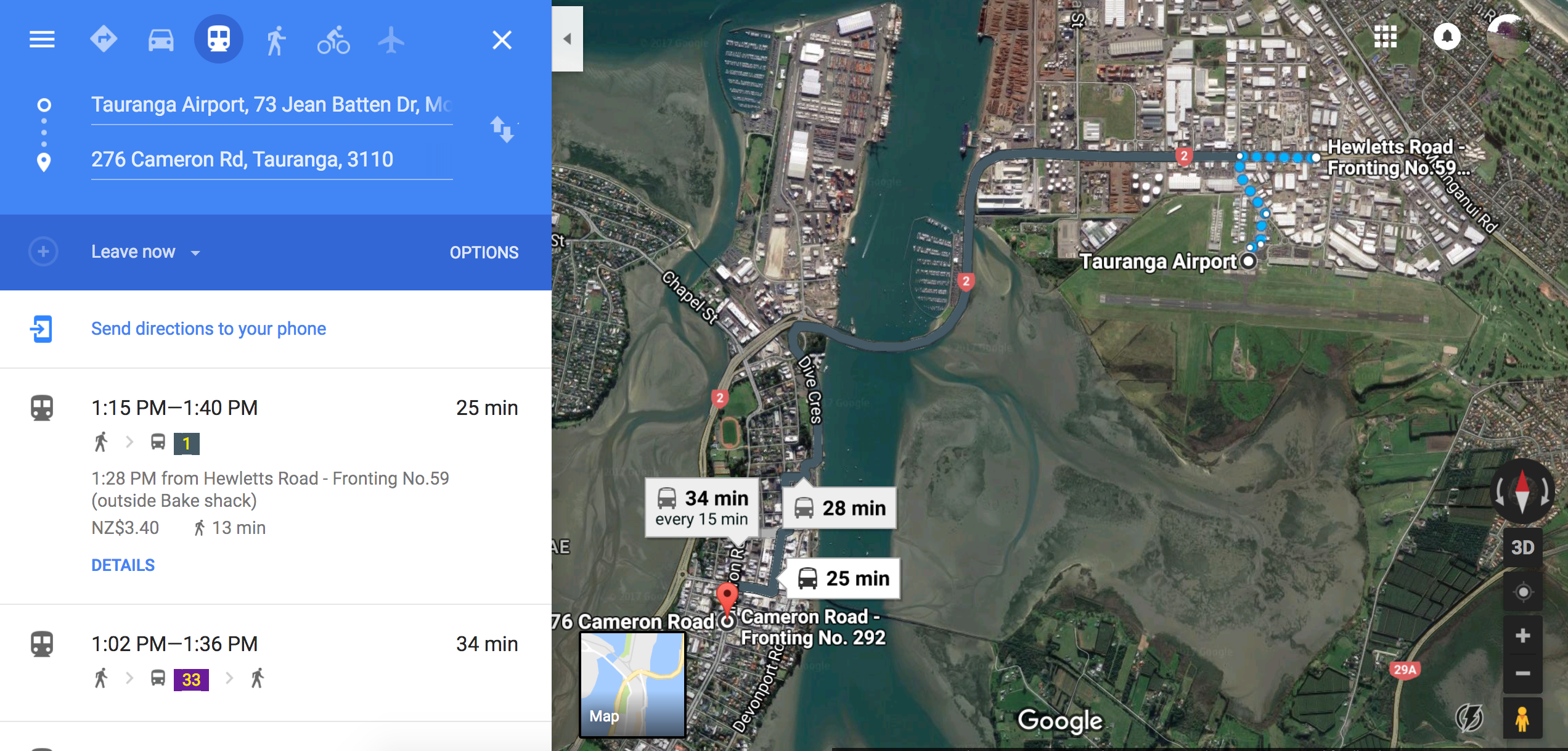The image size is (1568, 751).
Task: Open the Google apps grid
Action: (x=1385, y=37)
